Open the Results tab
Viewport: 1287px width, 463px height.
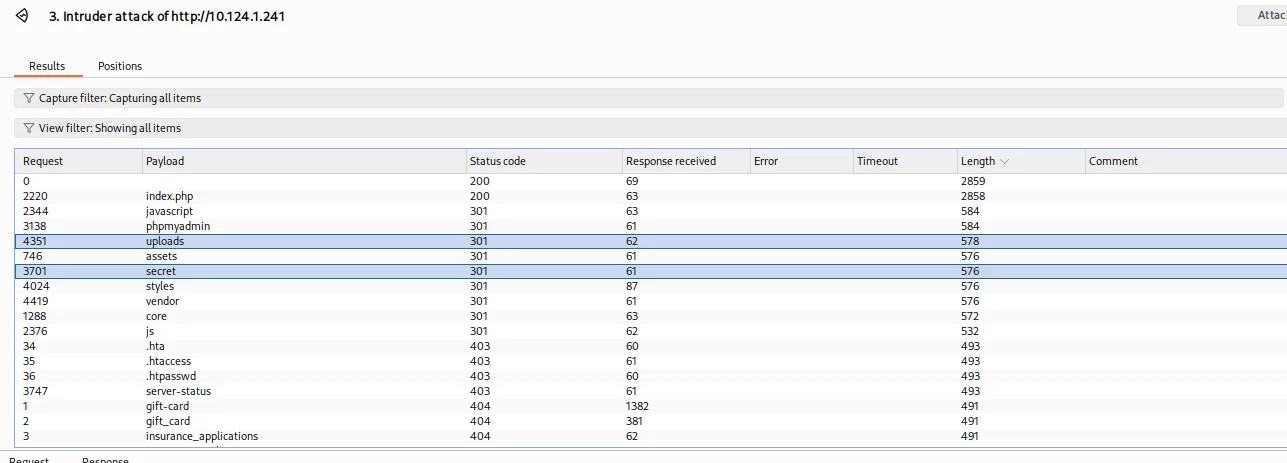click(47, 66)
